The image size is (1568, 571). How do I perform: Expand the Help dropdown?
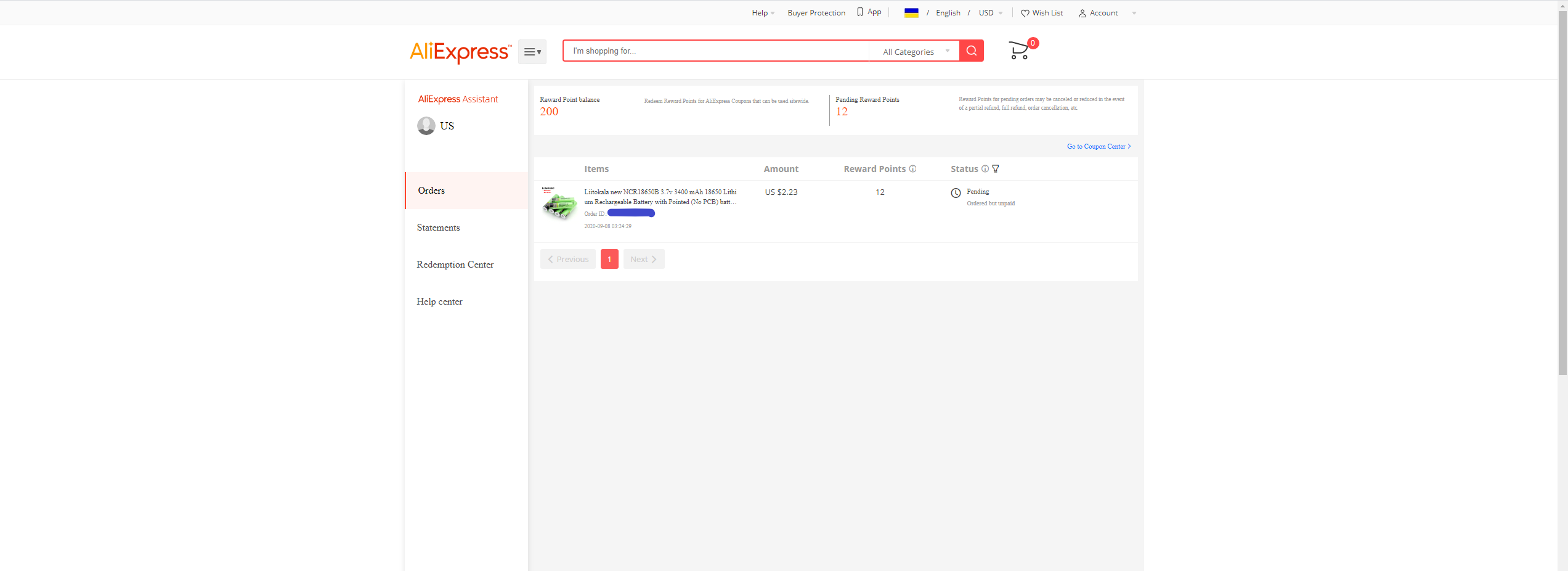coord(763,13)
